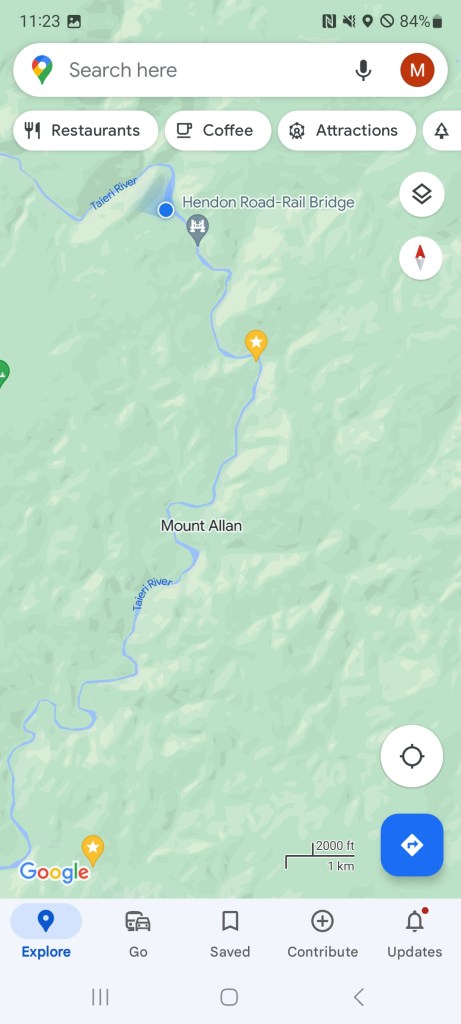Viewport: 461px width, 1024px height.
Task: Tap the starred pin beside Google logo
Action: click(x=93, y=850)
